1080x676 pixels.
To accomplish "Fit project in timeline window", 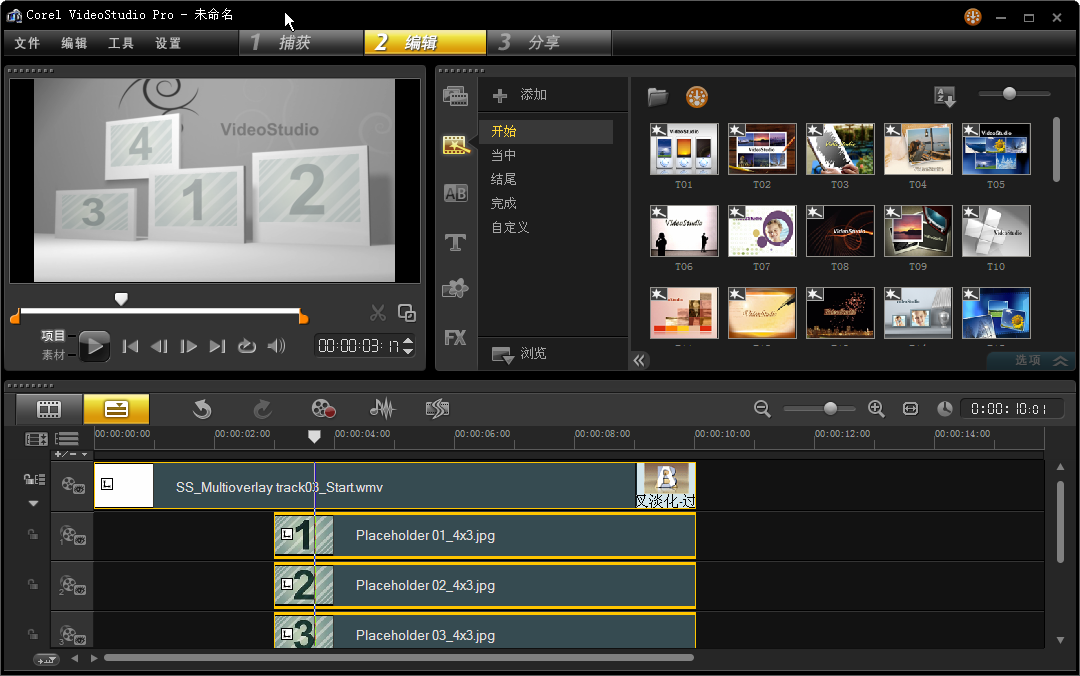I will point(911,409).
